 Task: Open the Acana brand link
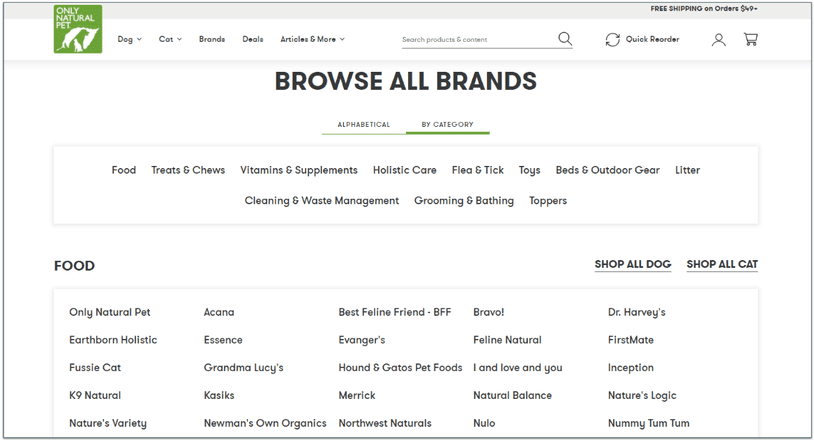point(219,312)
